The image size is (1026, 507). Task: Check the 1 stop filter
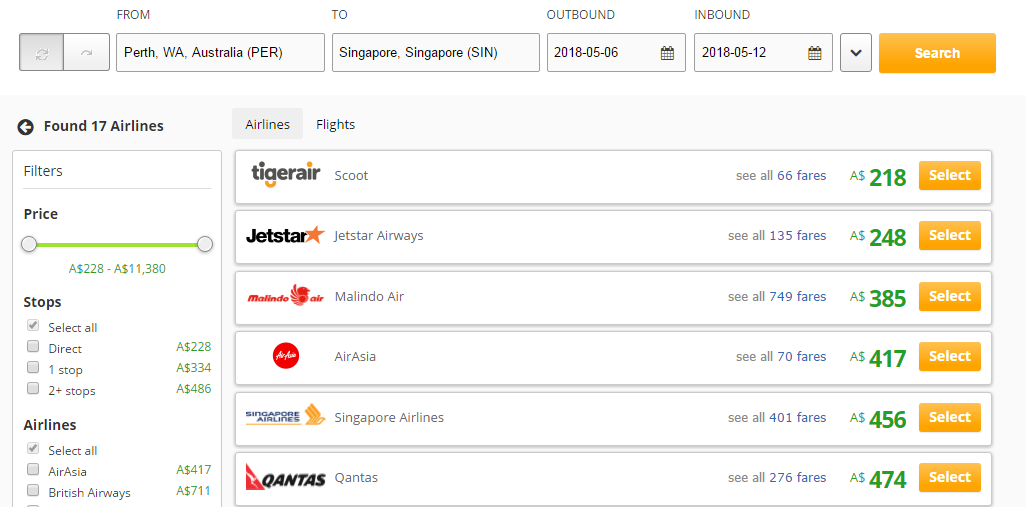(x=33, y=367)
